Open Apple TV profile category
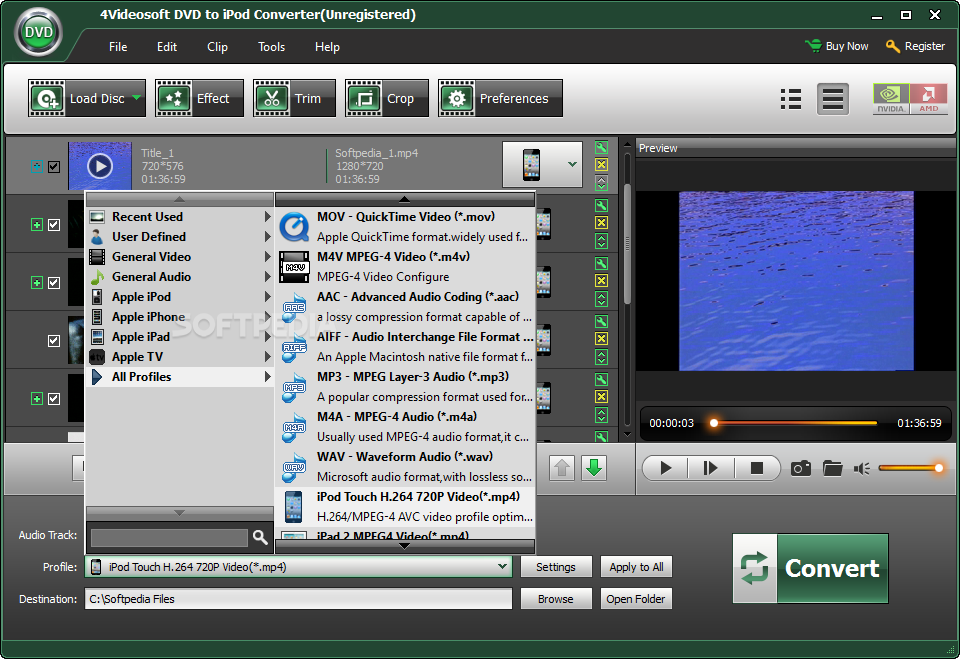Viewport: 960px width, 659px height. [x=179, y=357]
